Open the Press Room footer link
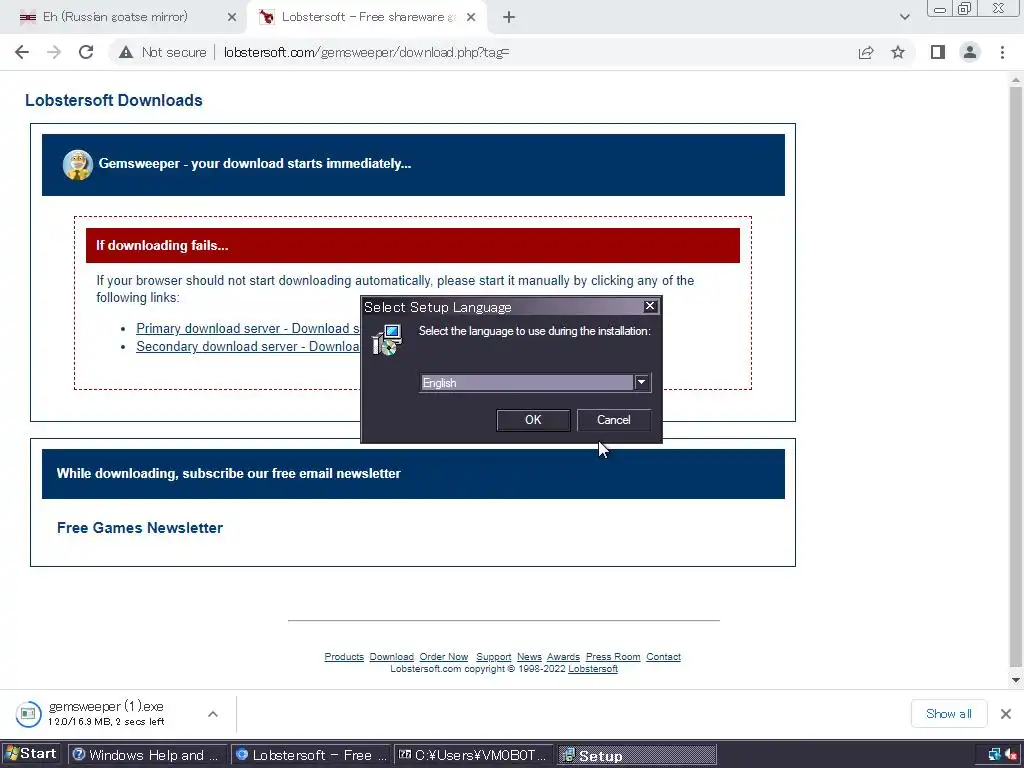 point(613,657)
